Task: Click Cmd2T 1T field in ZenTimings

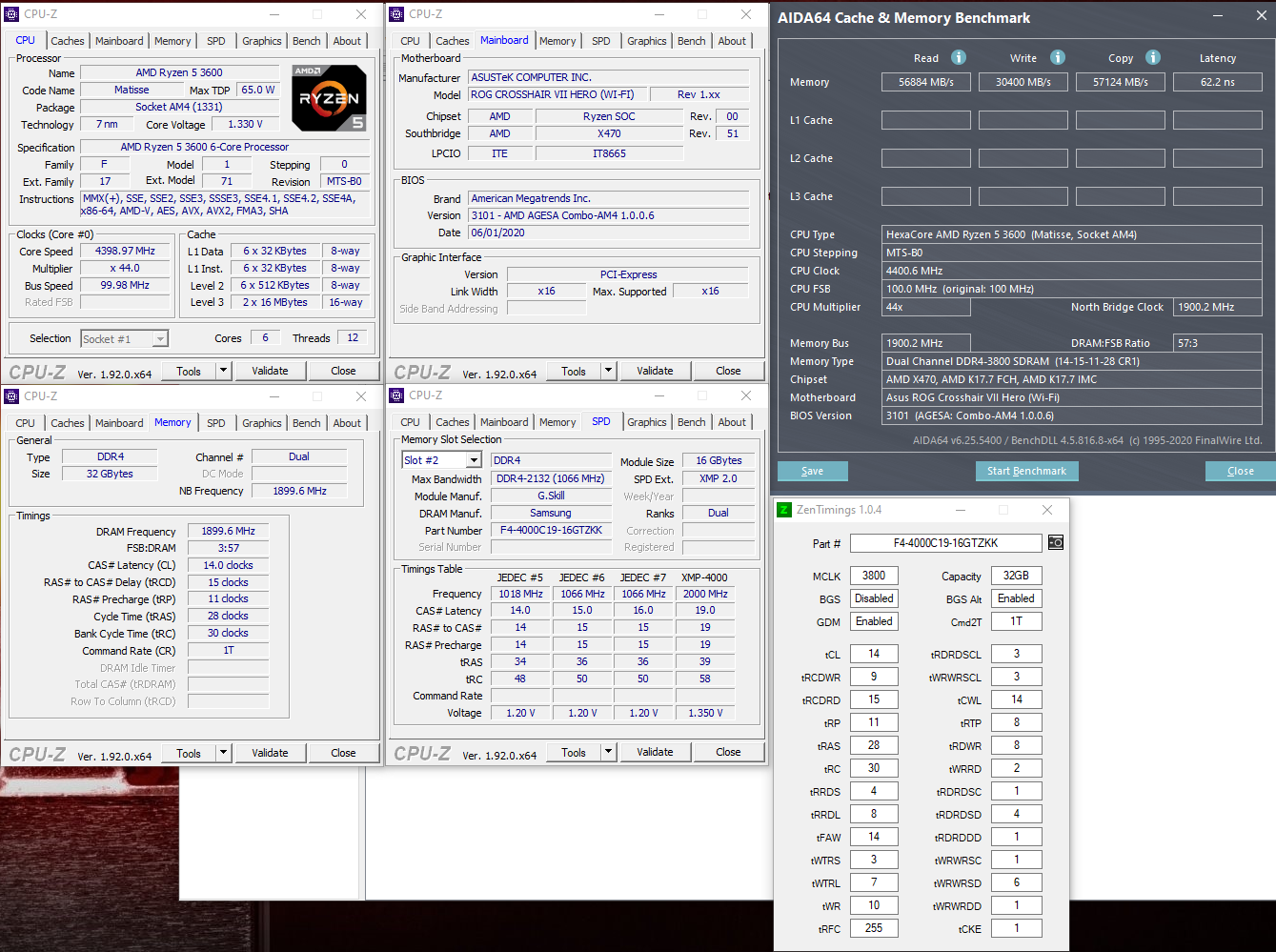Action: coord(1016,621)
